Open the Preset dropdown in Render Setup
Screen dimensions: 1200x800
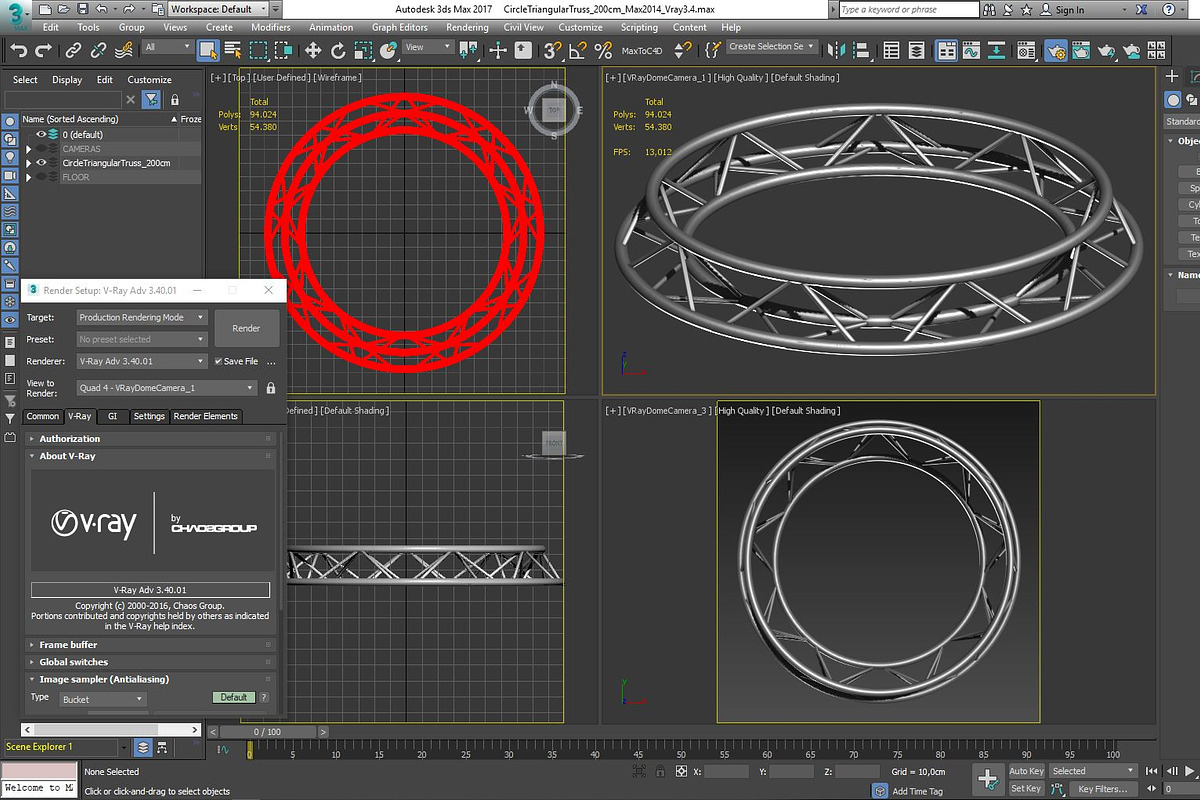(x=142, y=339)
